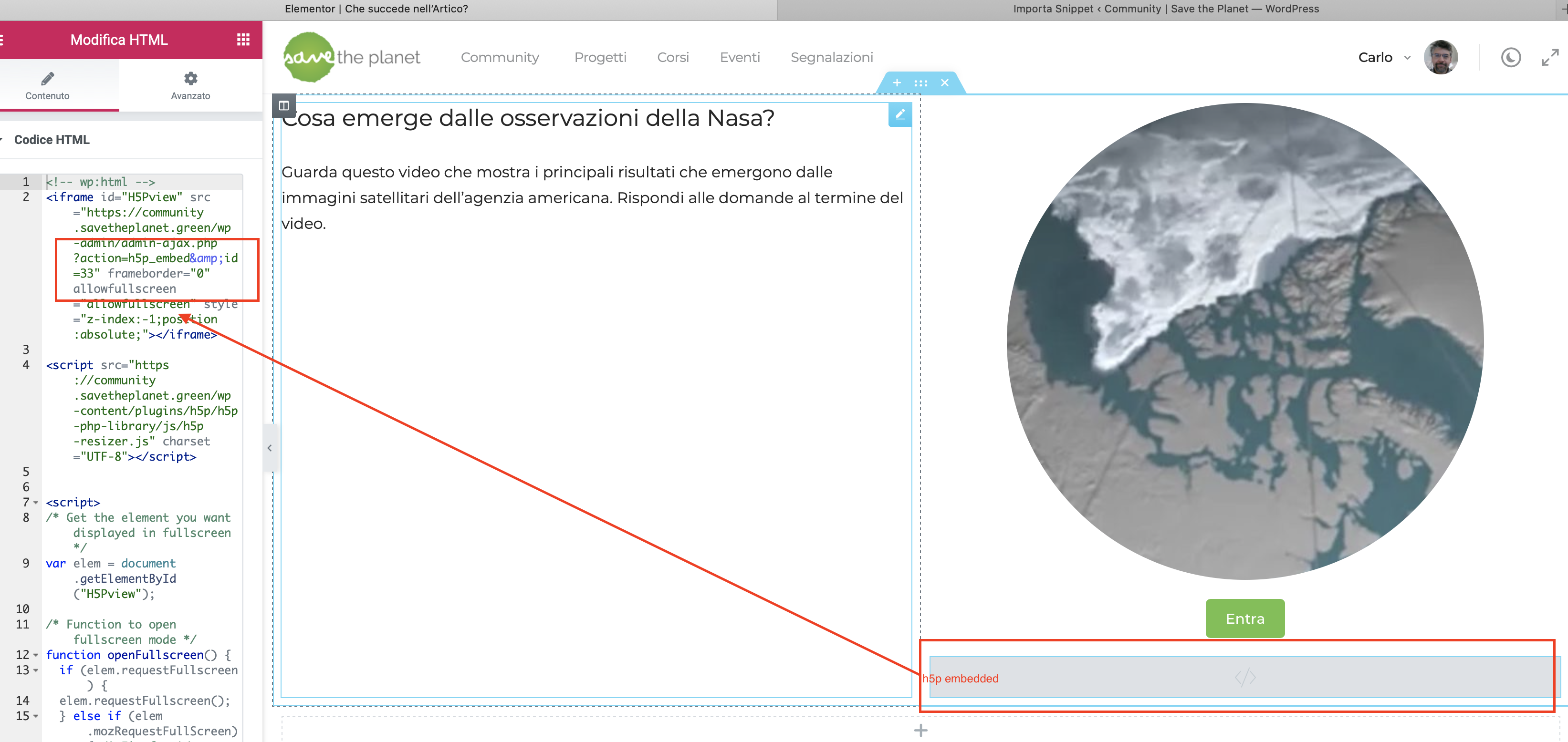Screen dimensions: 1568x742
Task: Click the fullscreen expand arrows icon
Action: (x=1550, y=58)
